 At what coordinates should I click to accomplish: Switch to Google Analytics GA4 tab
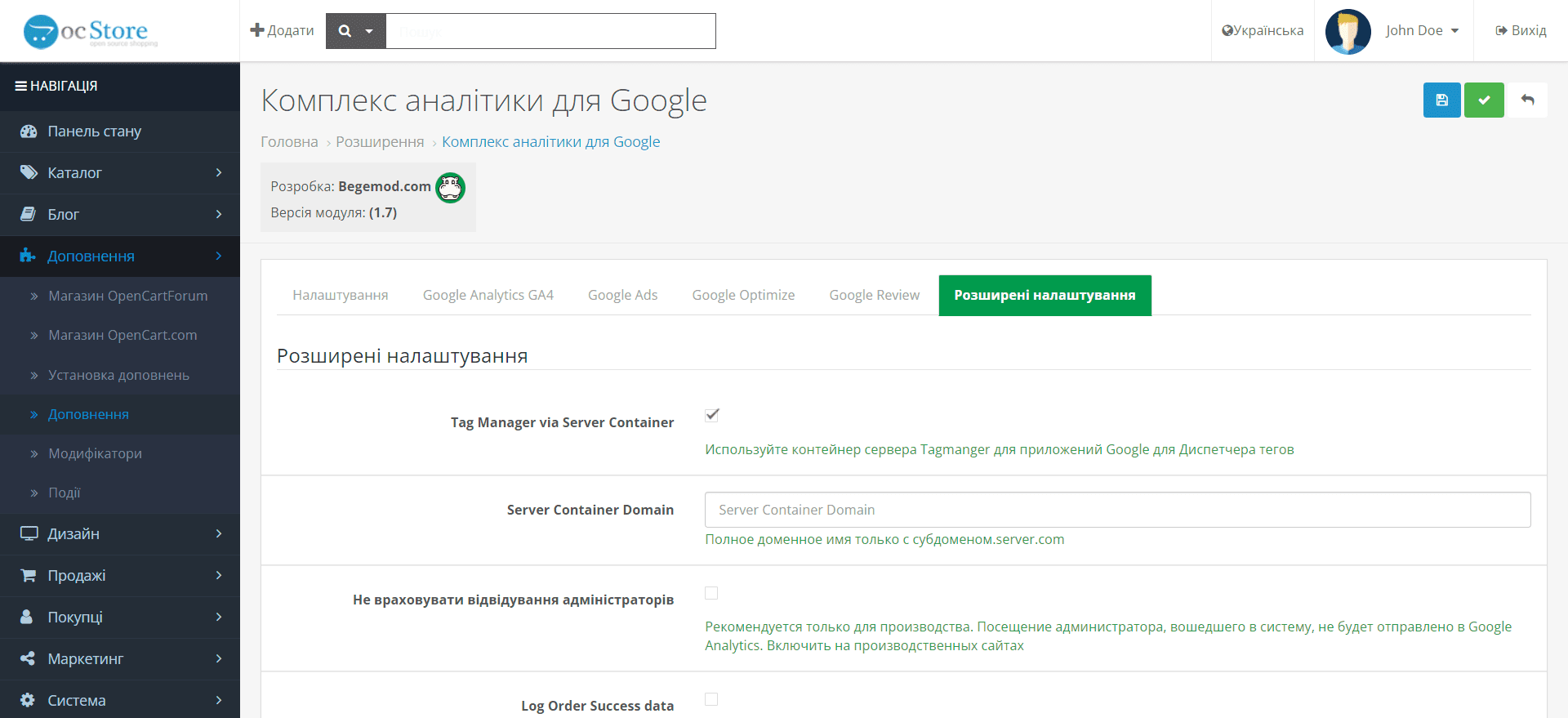click(x=488, y=295)
